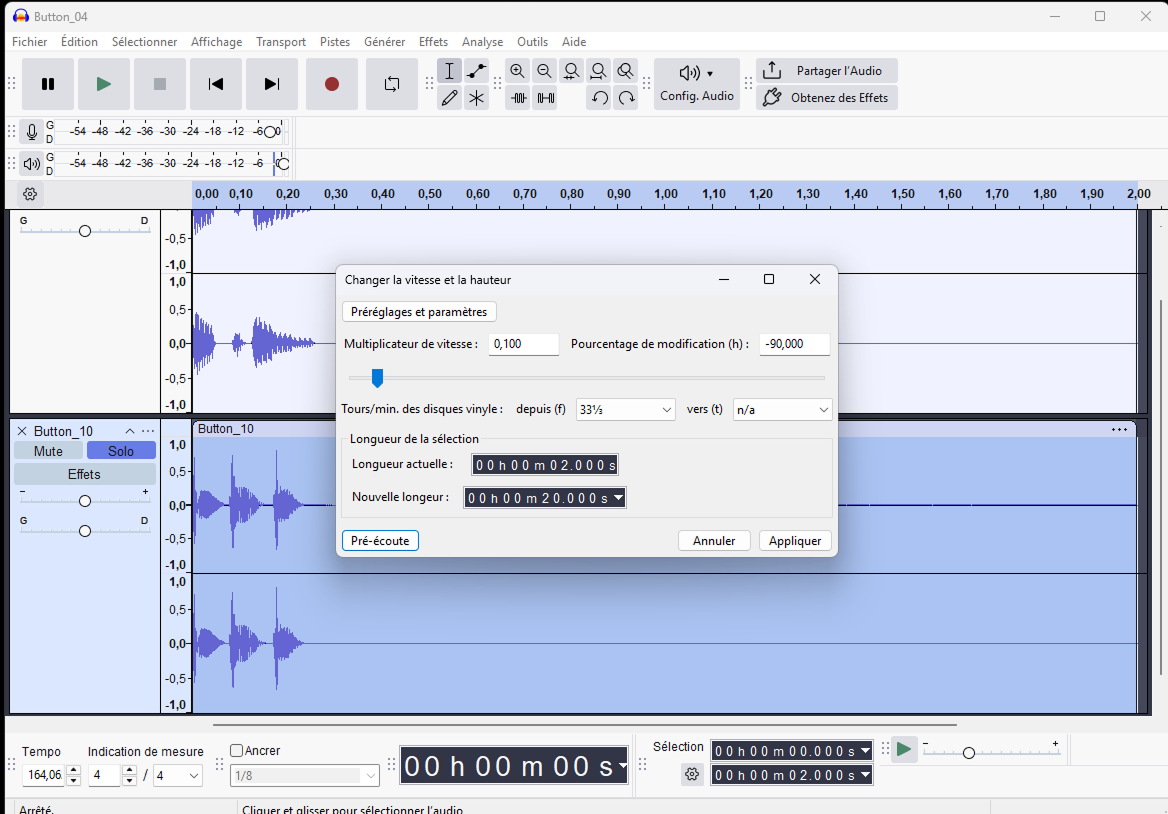Click the Zoom In magnifier icon
Image resolution: width=1168 pixels, height=814 pixels.
[x=517, y=71]
